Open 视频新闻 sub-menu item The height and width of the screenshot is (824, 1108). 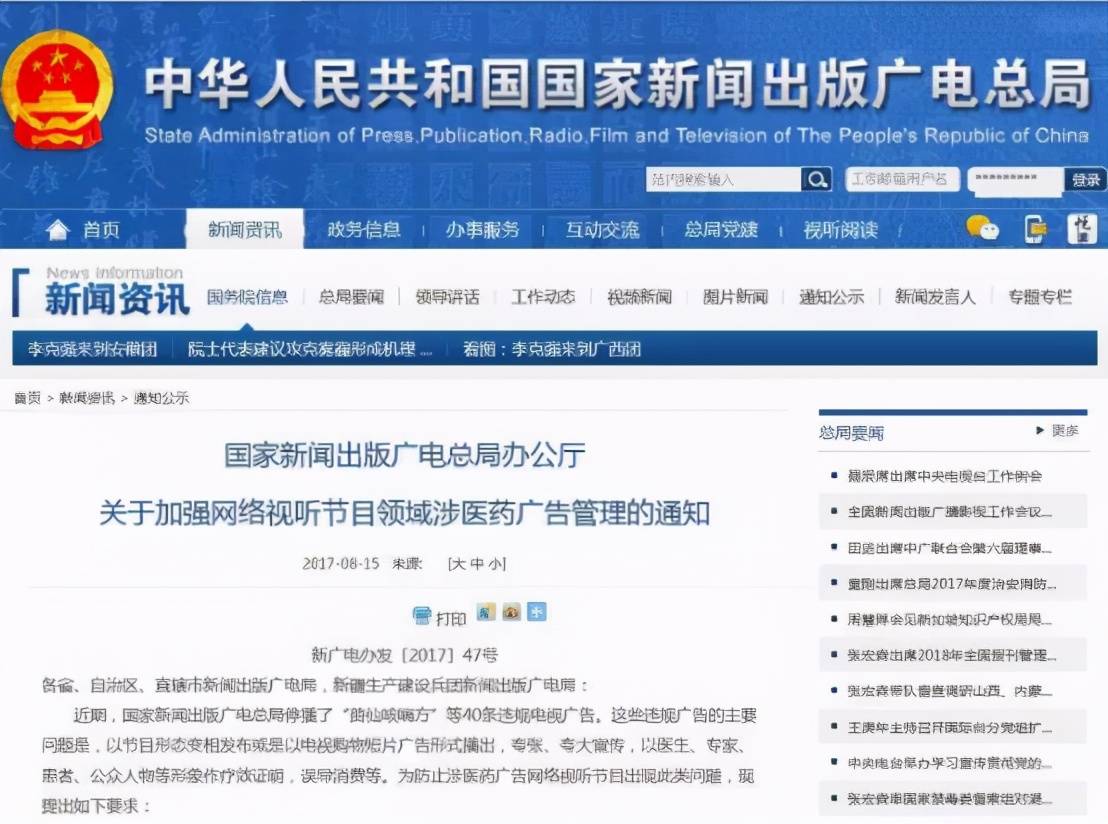point(640,297)
